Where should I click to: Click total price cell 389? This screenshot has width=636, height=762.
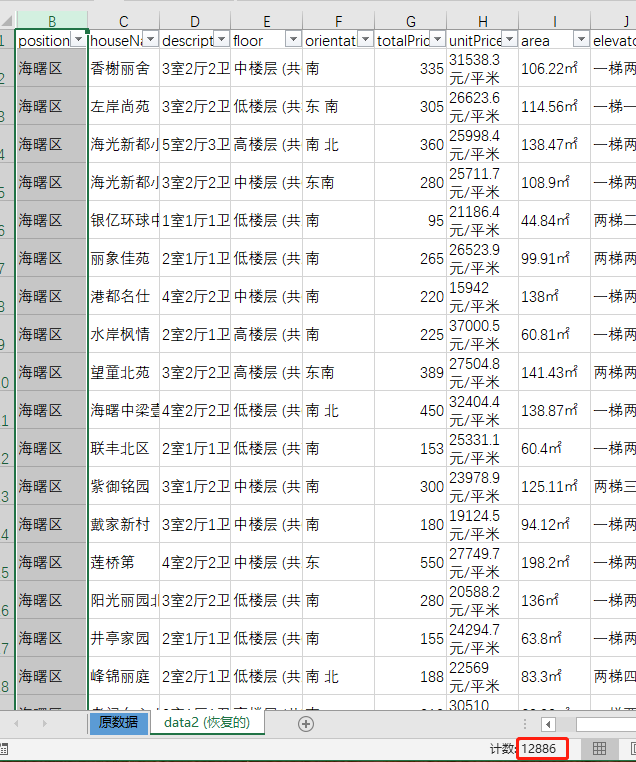pos(411,372)
